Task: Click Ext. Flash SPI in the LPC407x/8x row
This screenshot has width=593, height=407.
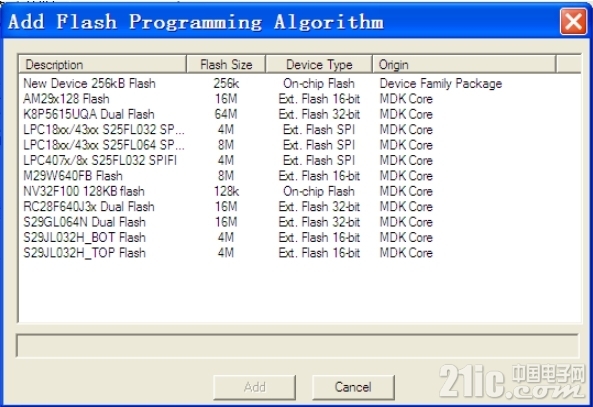Action: [x=319, y=160]
